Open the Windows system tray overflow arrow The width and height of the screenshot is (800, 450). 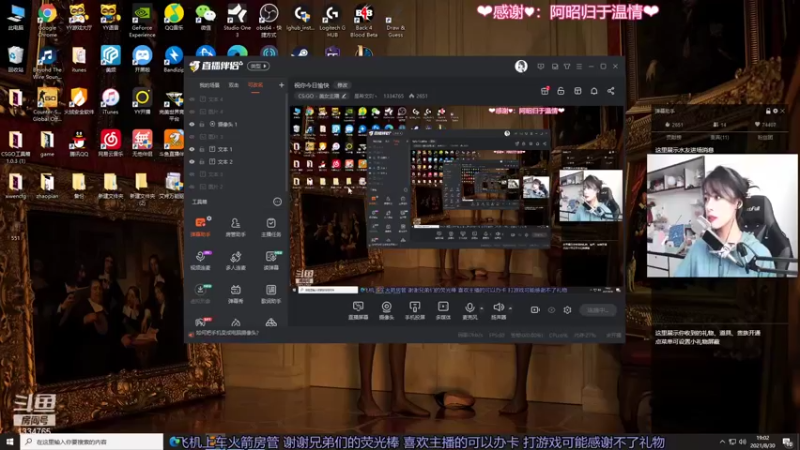(722, 442)
